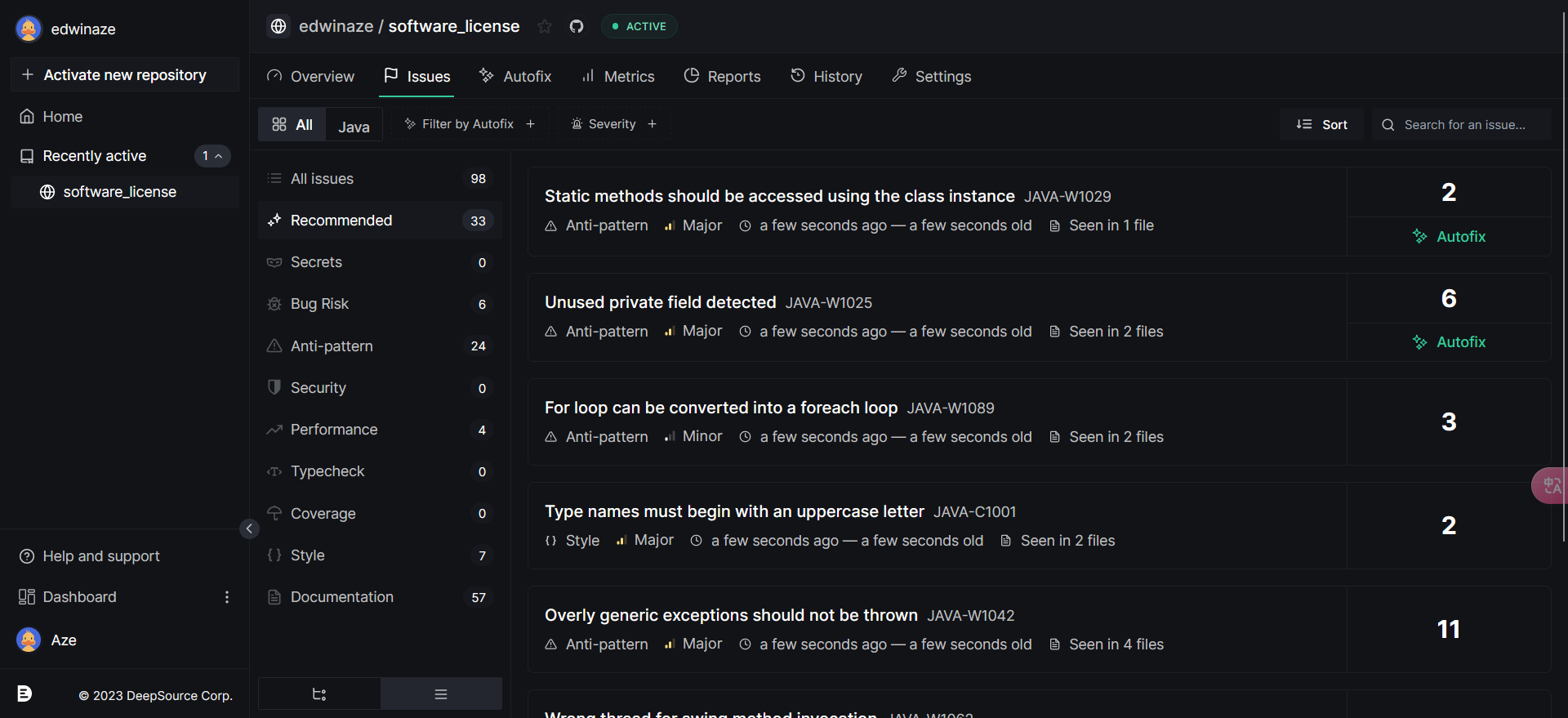1568x718 pixels.
Task: Collapse the left sidebar arrow
Action: (249, 528)
